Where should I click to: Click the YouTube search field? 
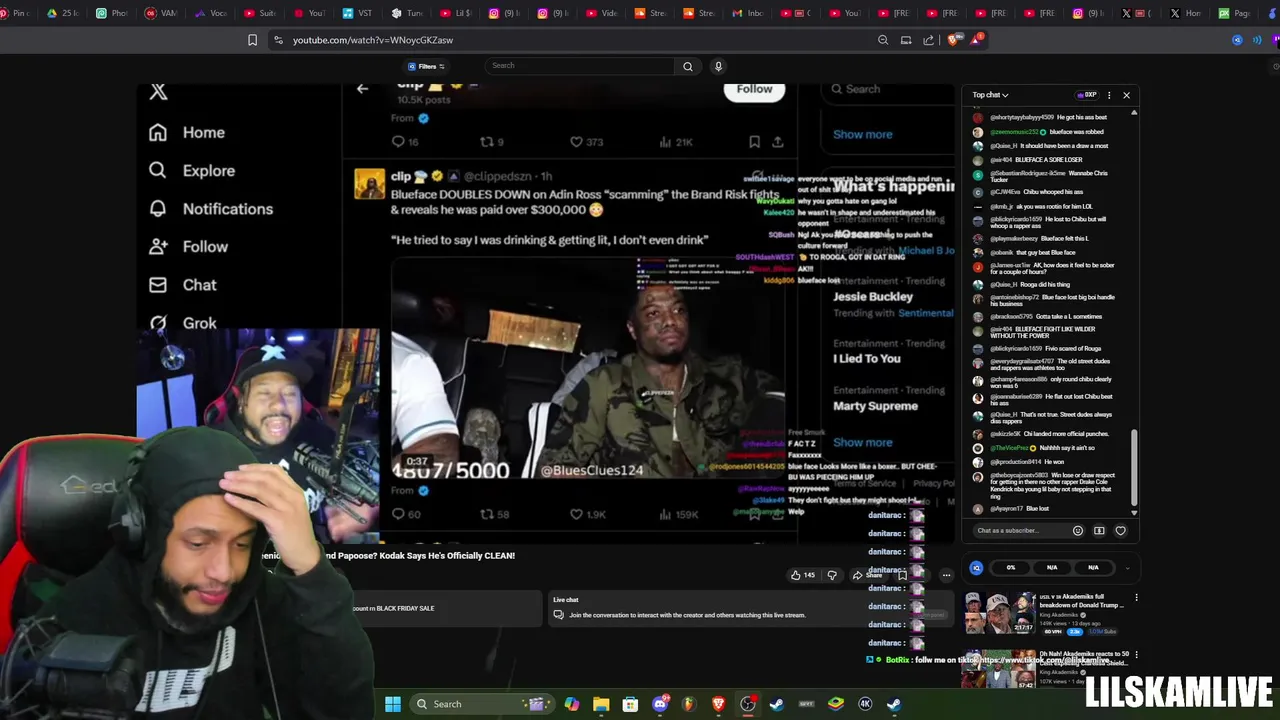[580, 66]
